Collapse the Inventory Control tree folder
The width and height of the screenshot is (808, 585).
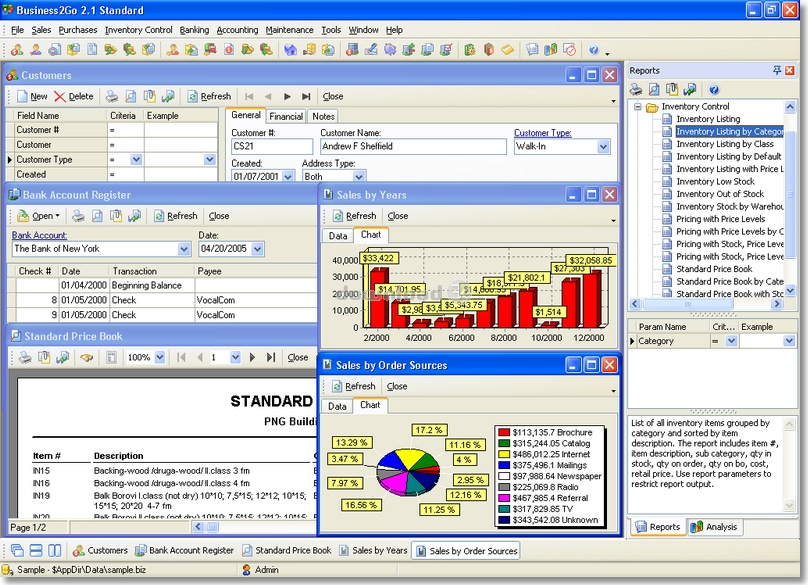pyautogui.click(x=636, y=107)
